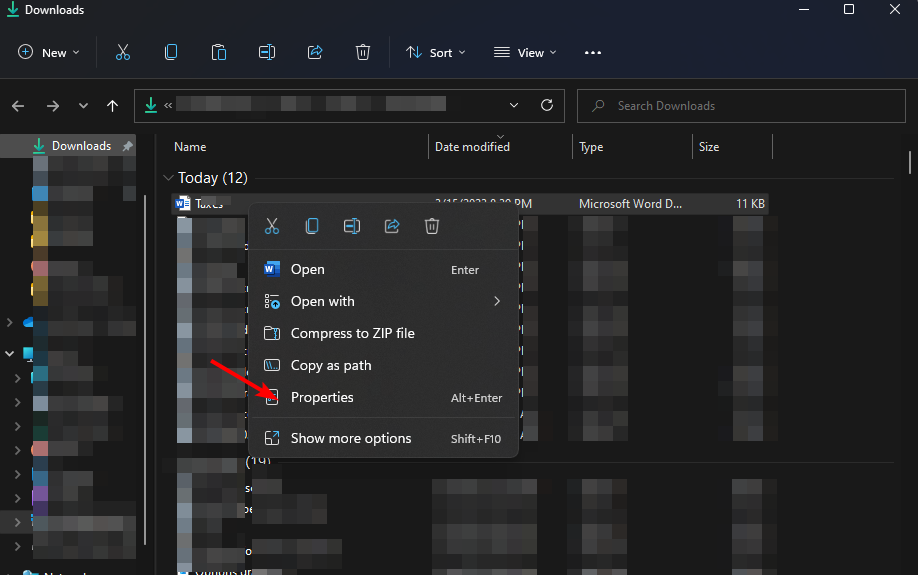
Task: Click the Refresh button beside address bar
Action: [546, 105]
